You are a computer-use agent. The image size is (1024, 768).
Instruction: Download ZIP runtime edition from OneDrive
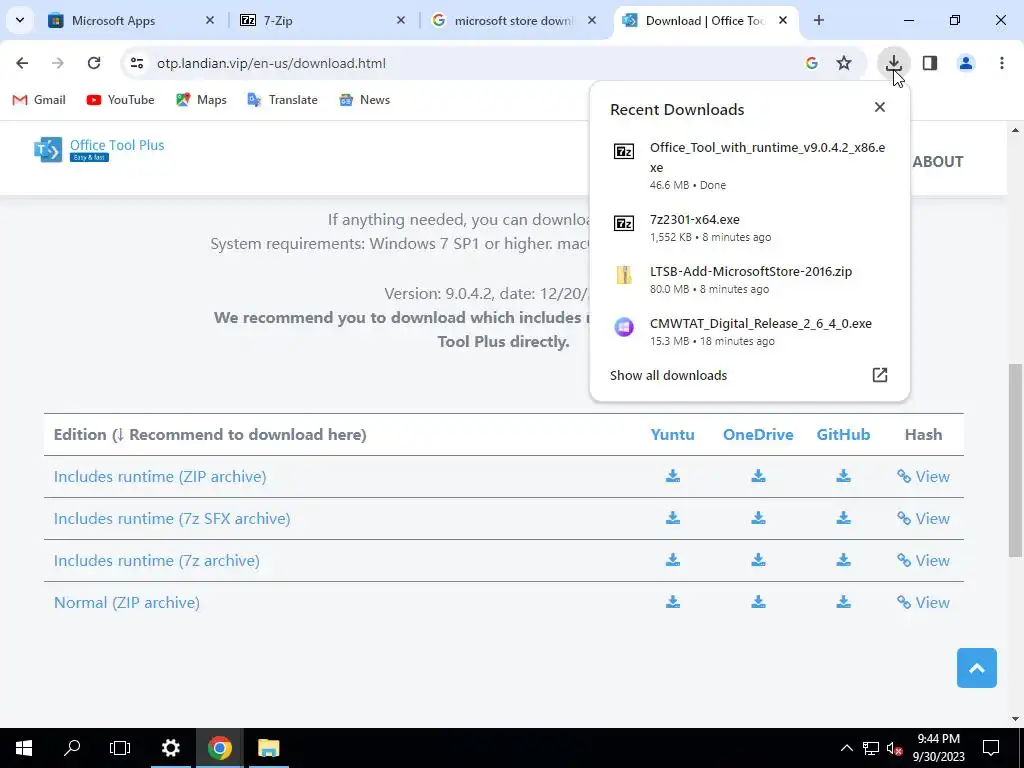tap(758, 476)
